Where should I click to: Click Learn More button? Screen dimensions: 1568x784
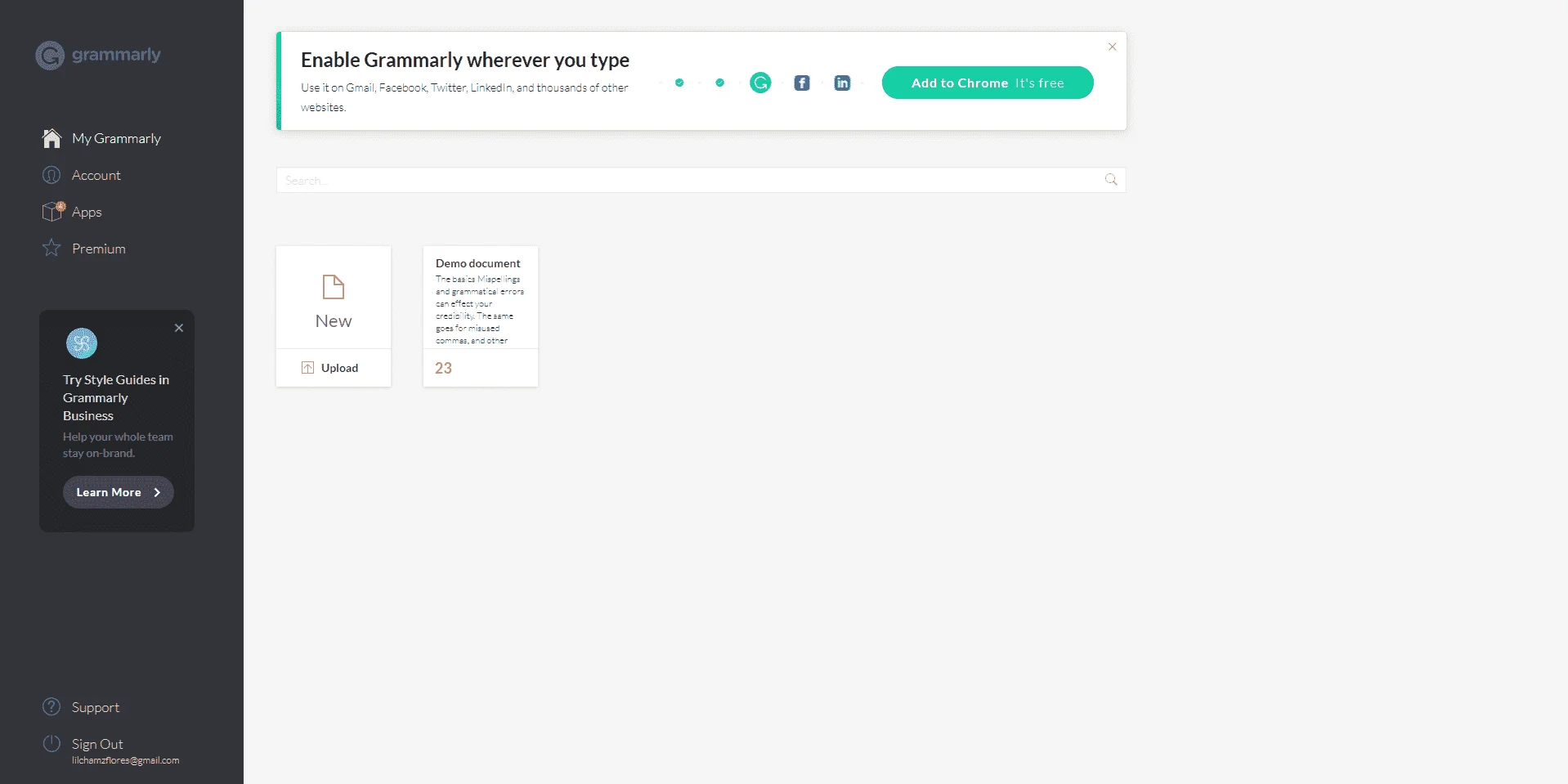point(119,492)
